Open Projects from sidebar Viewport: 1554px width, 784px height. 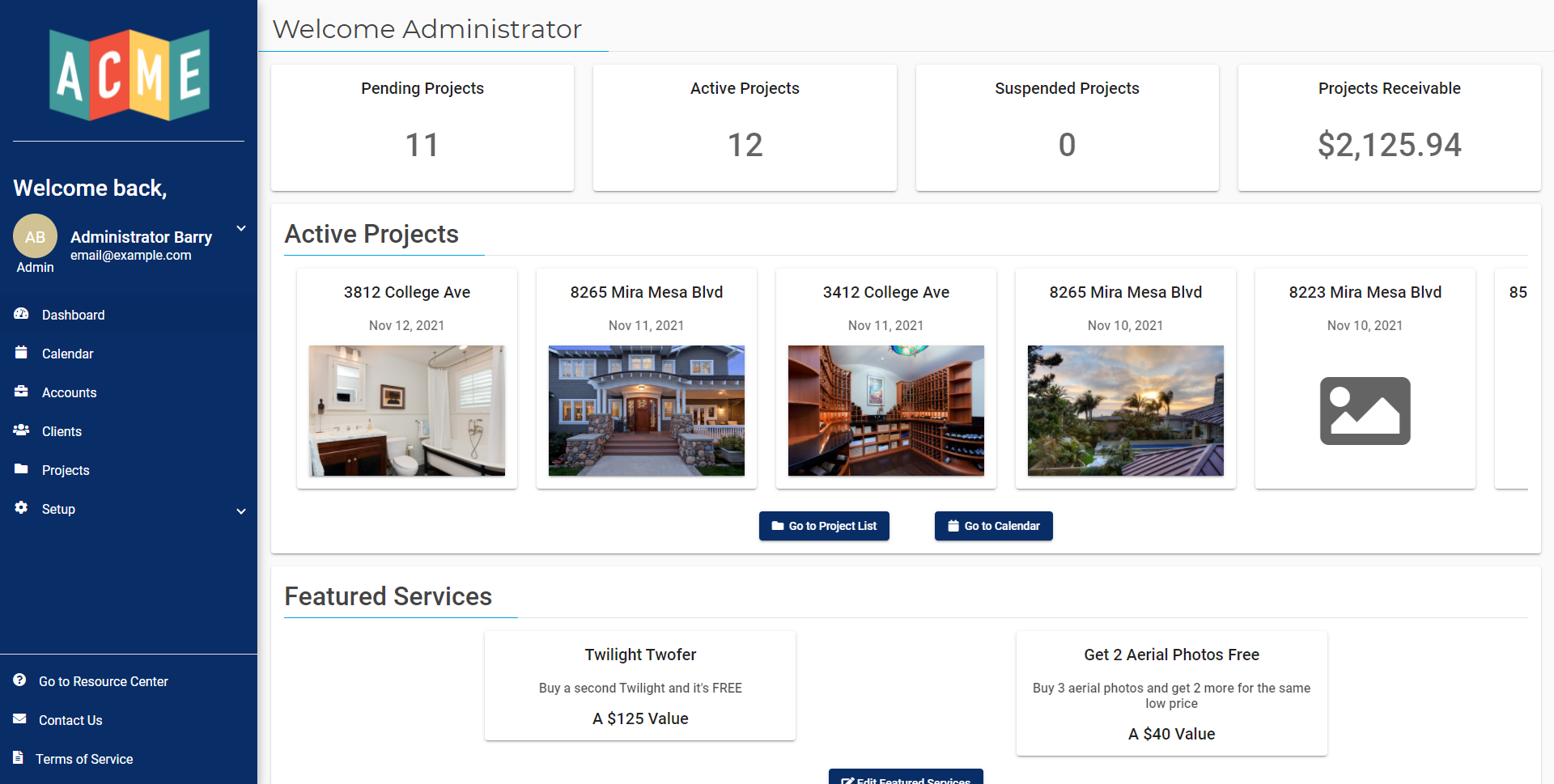coord(129,470)
